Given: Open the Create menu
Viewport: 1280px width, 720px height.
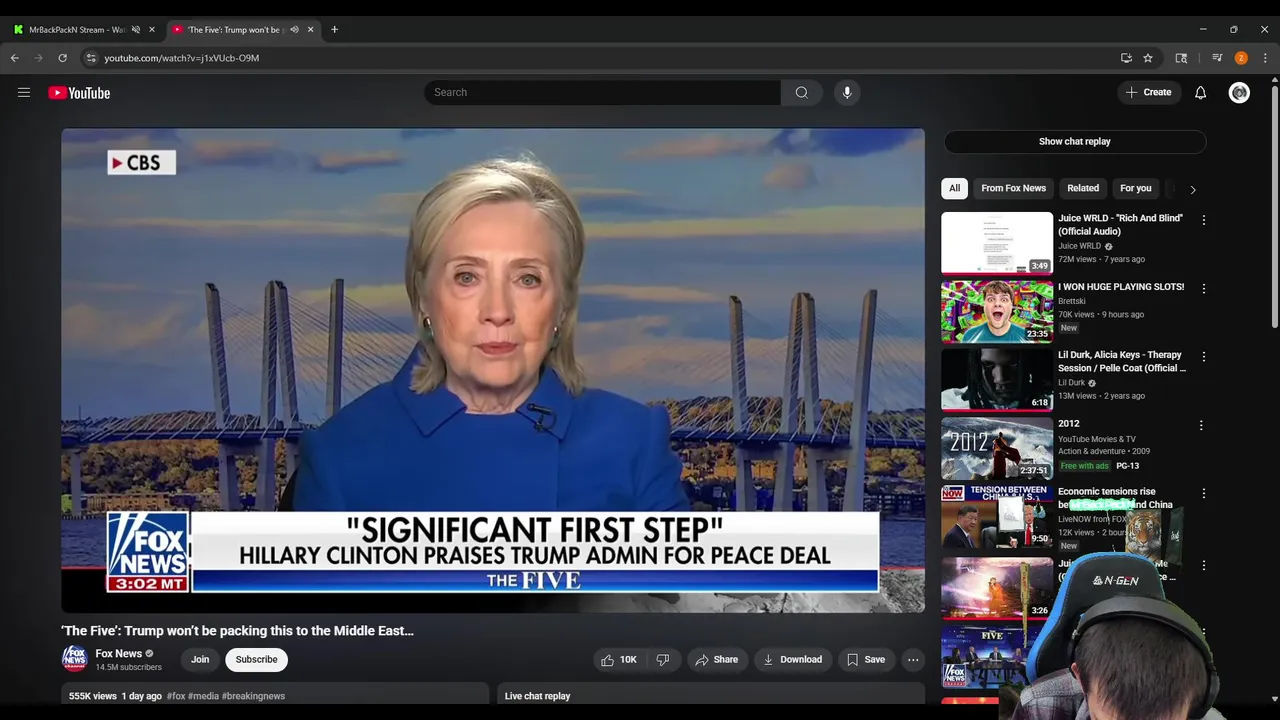Looking at the screenshot, I should (1148, 92).
